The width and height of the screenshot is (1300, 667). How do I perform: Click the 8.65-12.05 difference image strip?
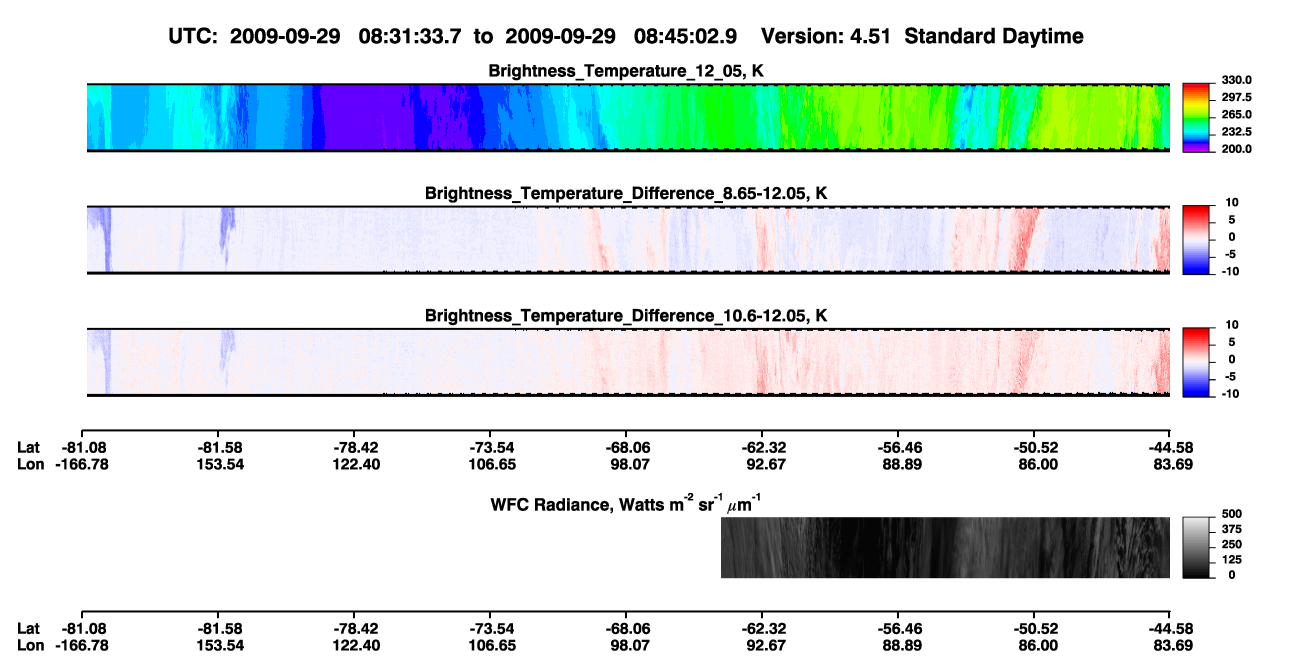[628, 239]
